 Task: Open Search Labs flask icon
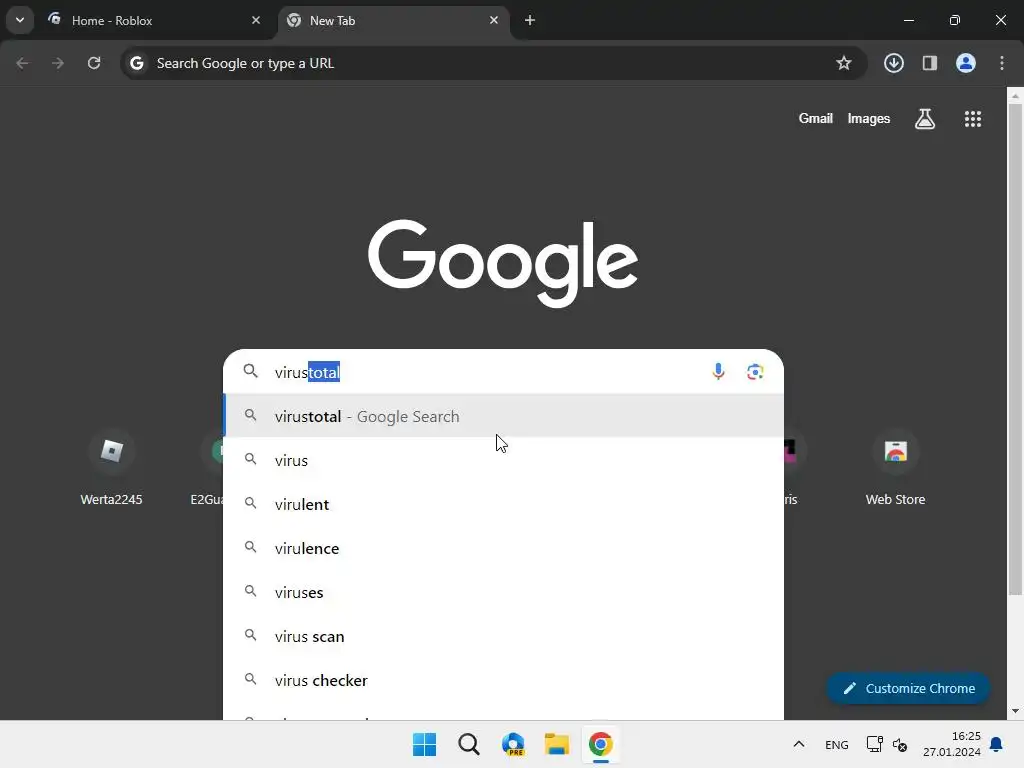(925, 119)
